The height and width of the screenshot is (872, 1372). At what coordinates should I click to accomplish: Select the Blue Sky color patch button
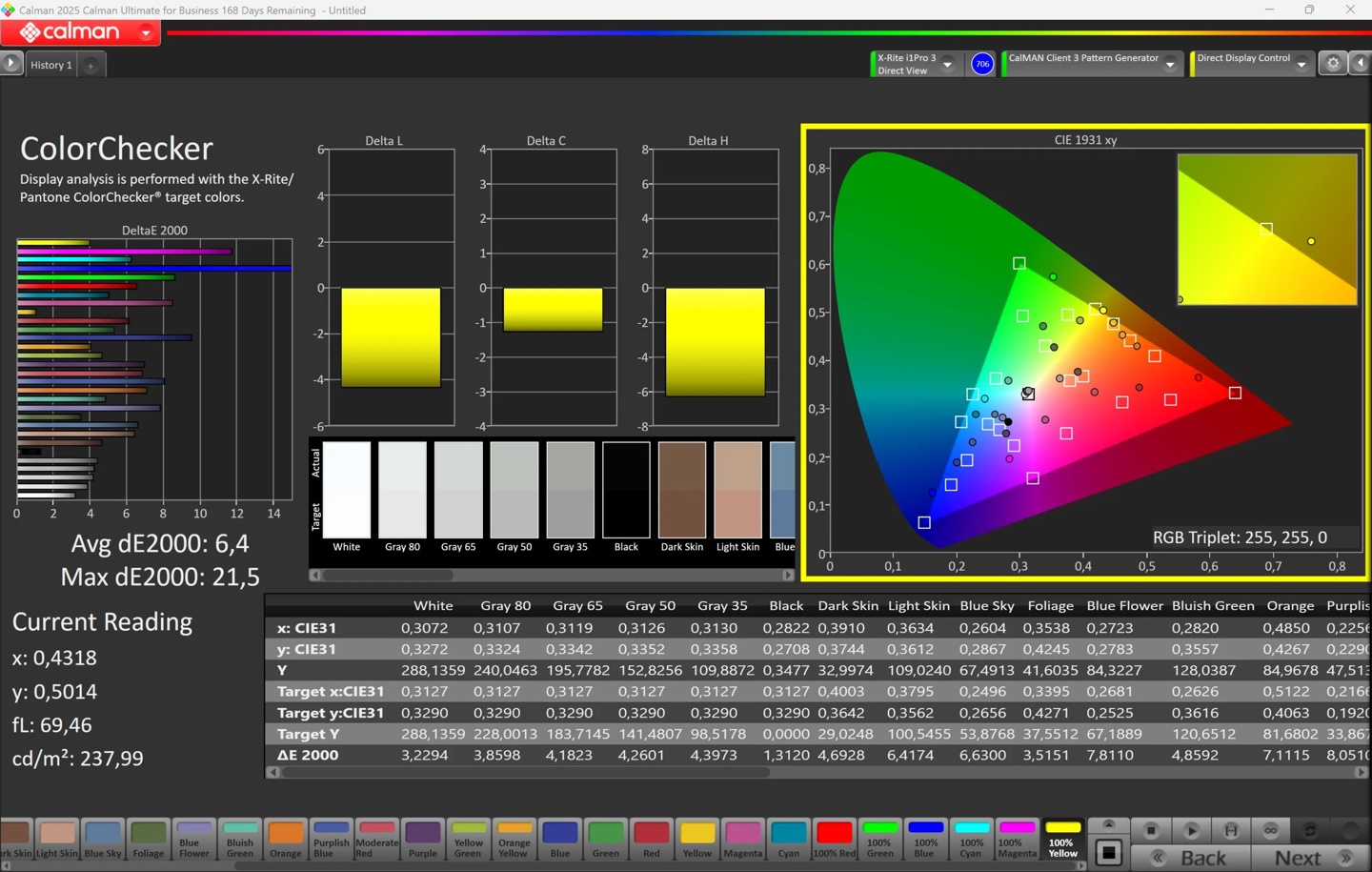[103, 839]
